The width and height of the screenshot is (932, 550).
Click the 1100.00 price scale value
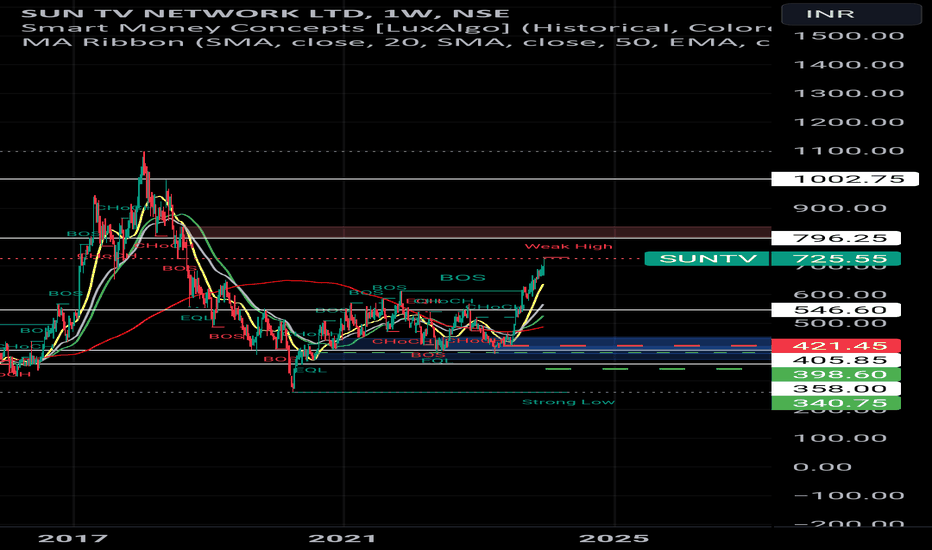coord(849,150)
